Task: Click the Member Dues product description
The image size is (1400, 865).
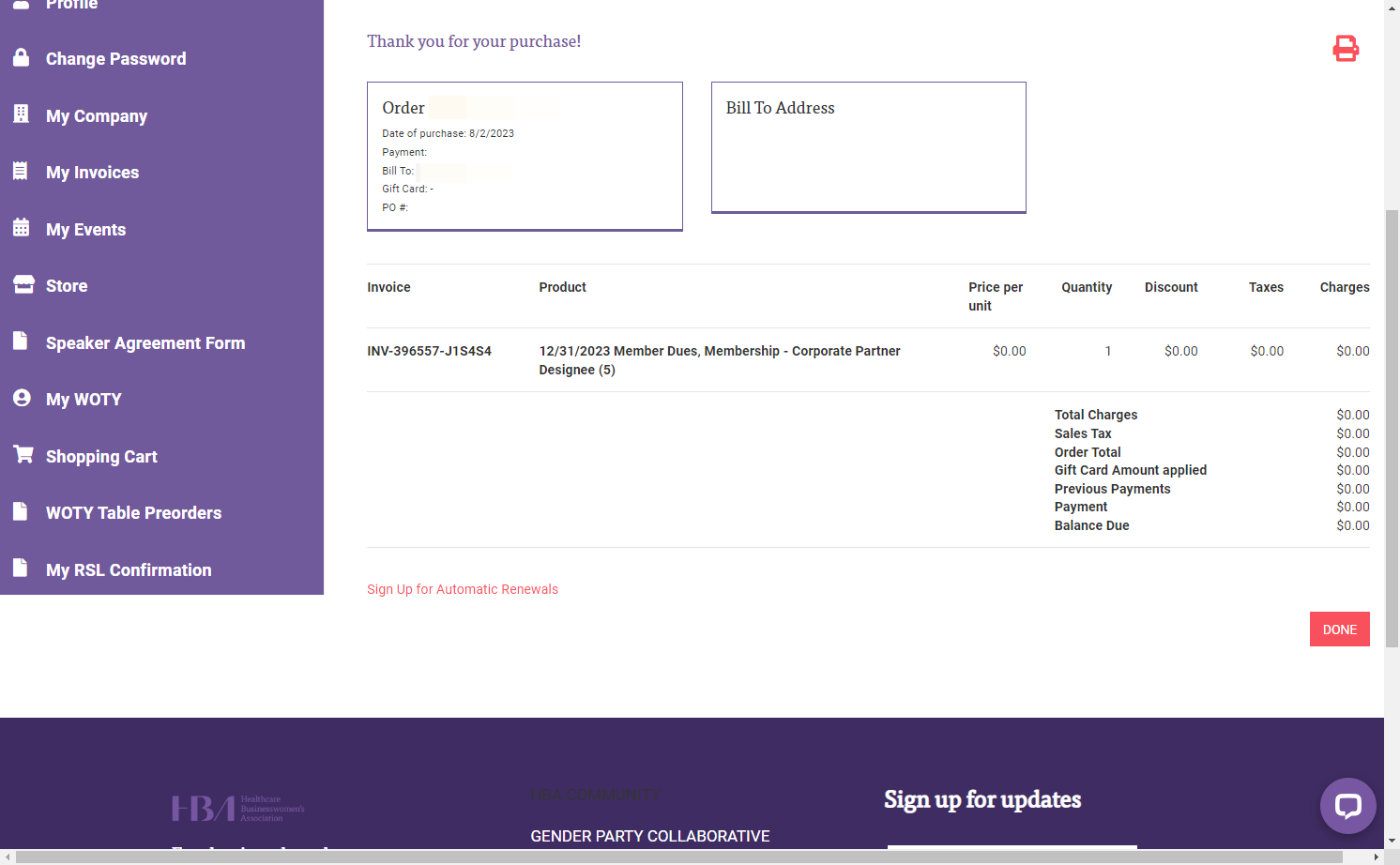Action: pos(719,360)
